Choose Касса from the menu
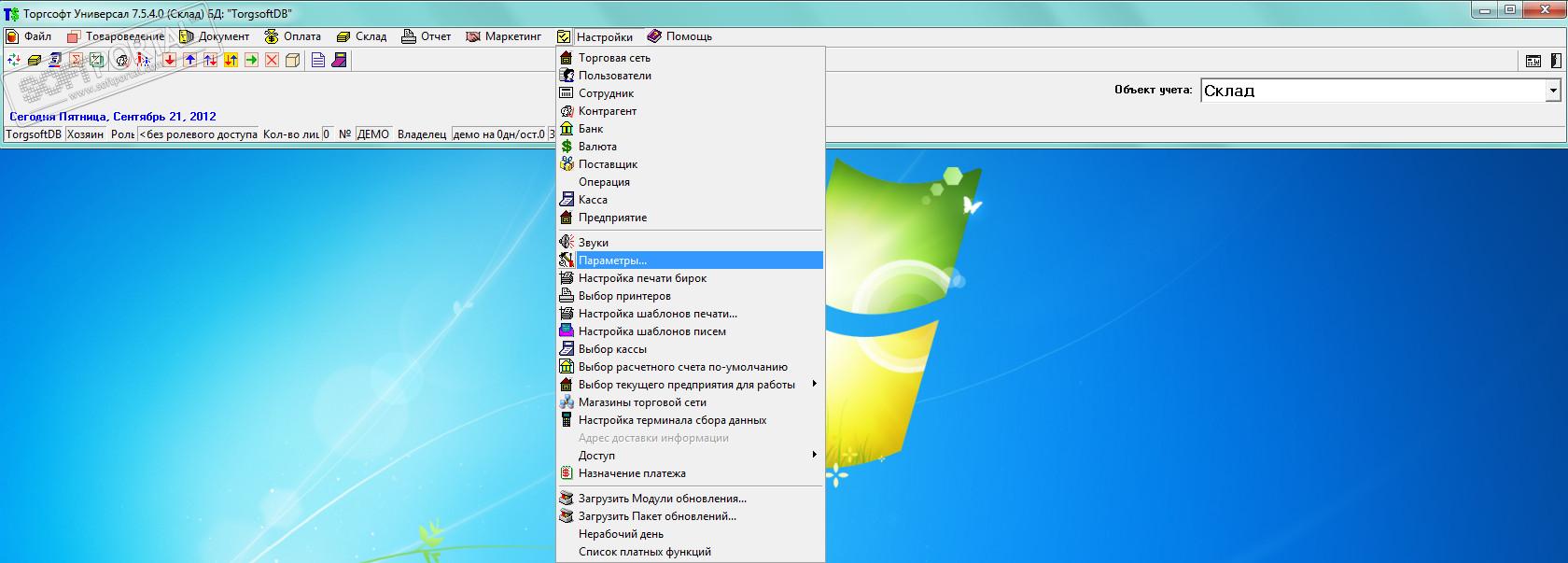1568x563 pixels. [x=690, y=200]
